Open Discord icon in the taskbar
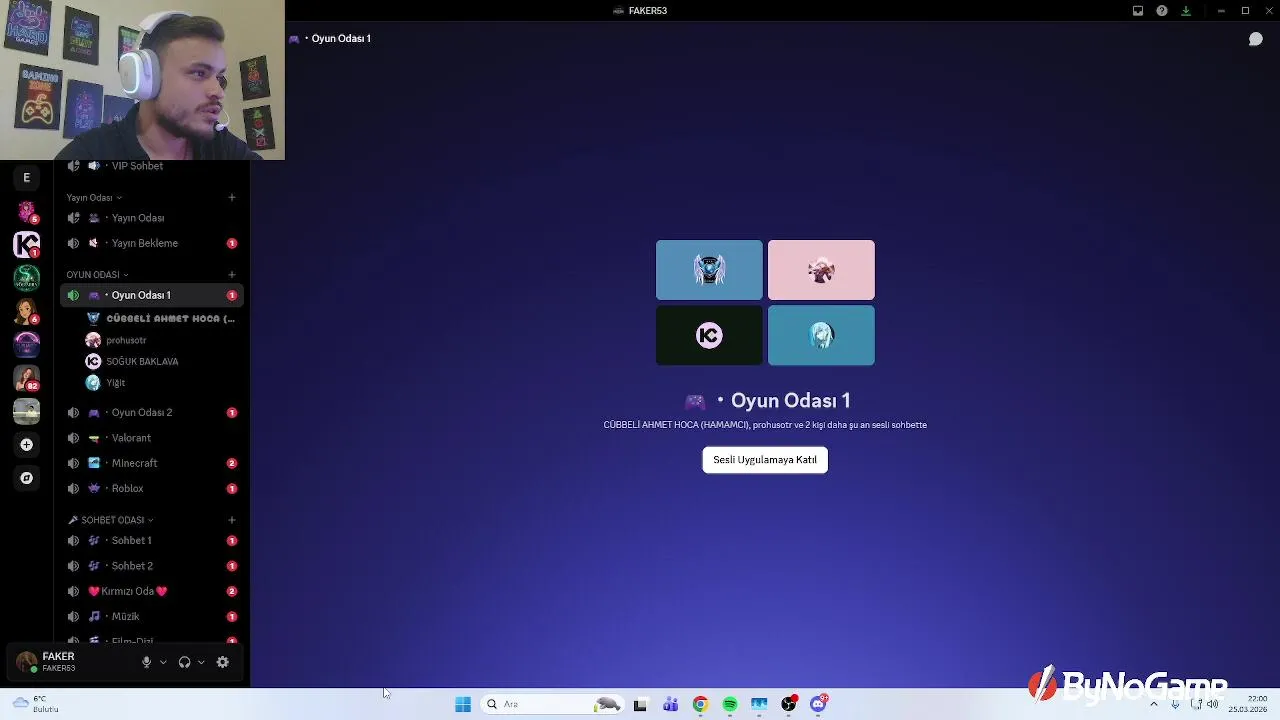 [x=819, y=704]
